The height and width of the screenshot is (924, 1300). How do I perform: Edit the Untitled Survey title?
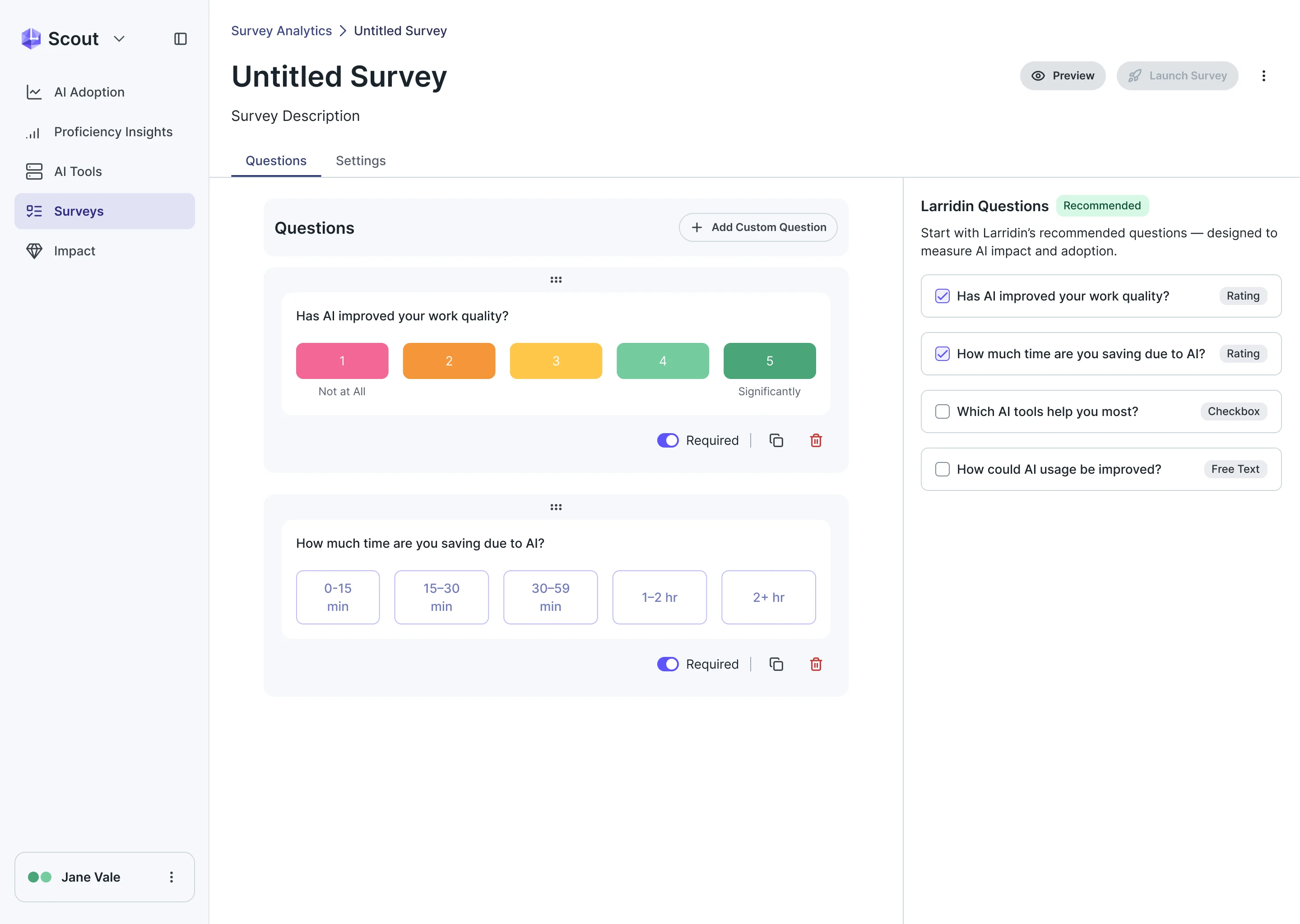[339, 76]
